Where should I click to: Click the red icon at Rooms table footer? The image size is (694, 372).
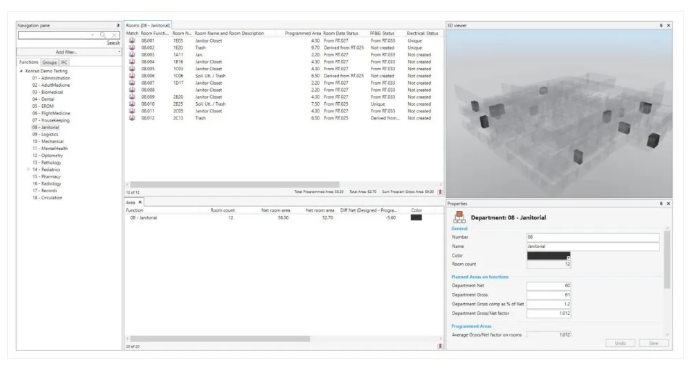[440, 192]
